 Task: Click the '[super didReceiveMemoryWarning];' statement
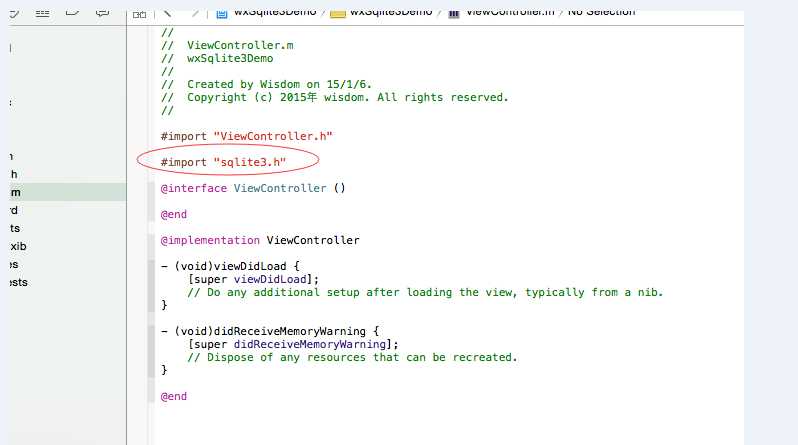(293, 345)
